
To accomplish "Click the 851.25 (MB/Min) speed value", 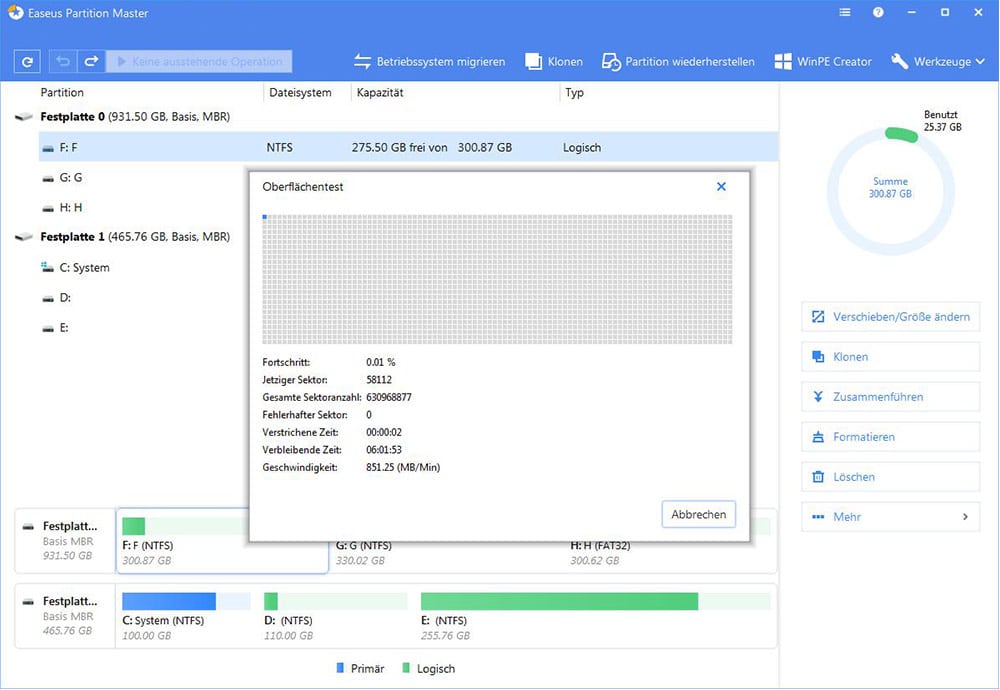I will click(x=403, y=467).
